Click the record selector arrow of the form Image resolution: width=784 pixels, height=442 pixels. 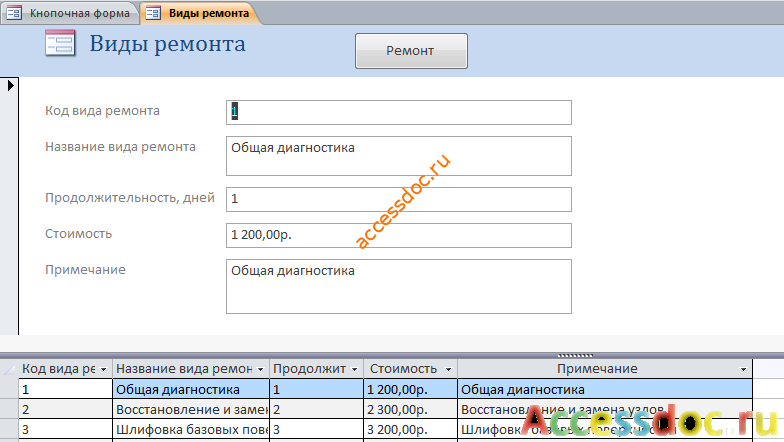coord(10,86)
